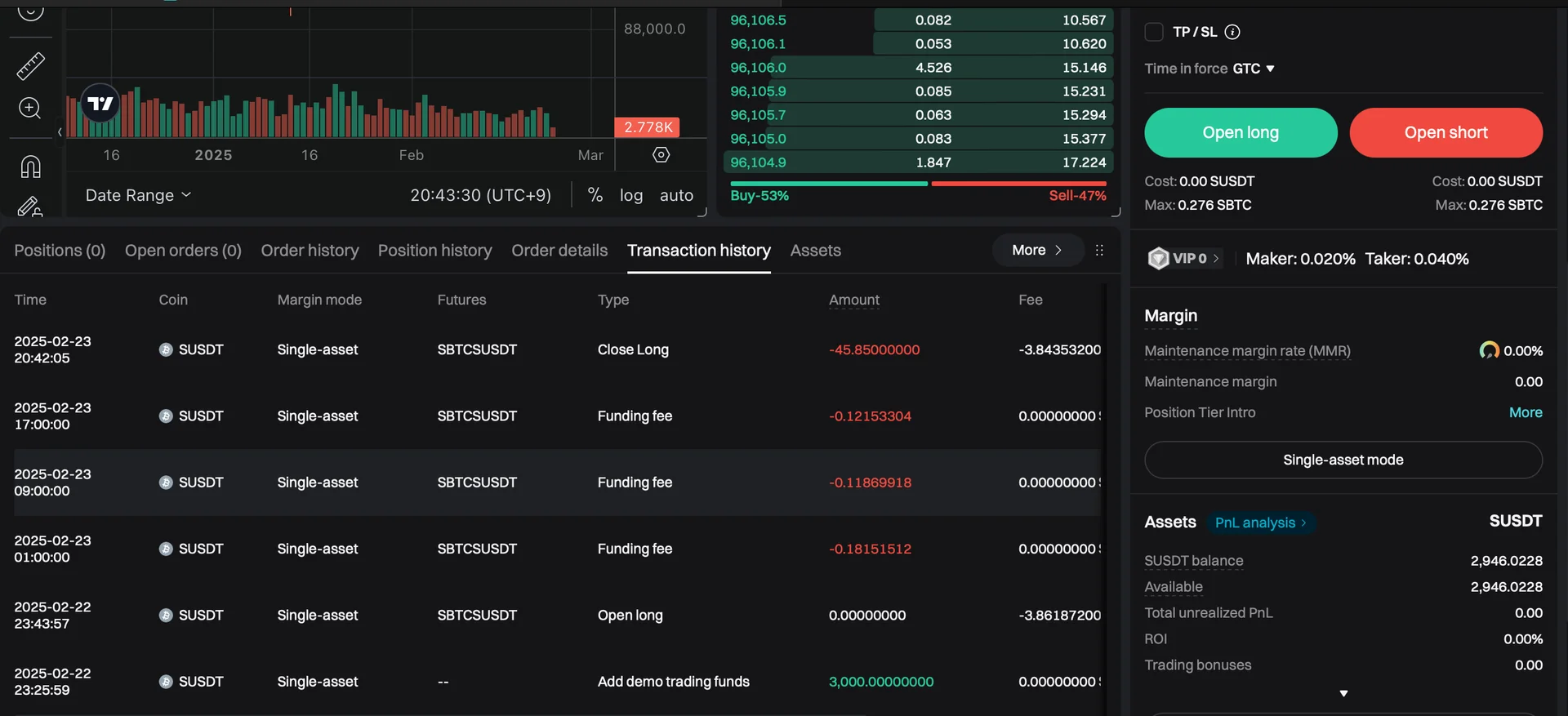The width and height of the screenshot is (1568, 716).
Task: Click the lock drawing pencil icon
Action: [x=30, y=207]
